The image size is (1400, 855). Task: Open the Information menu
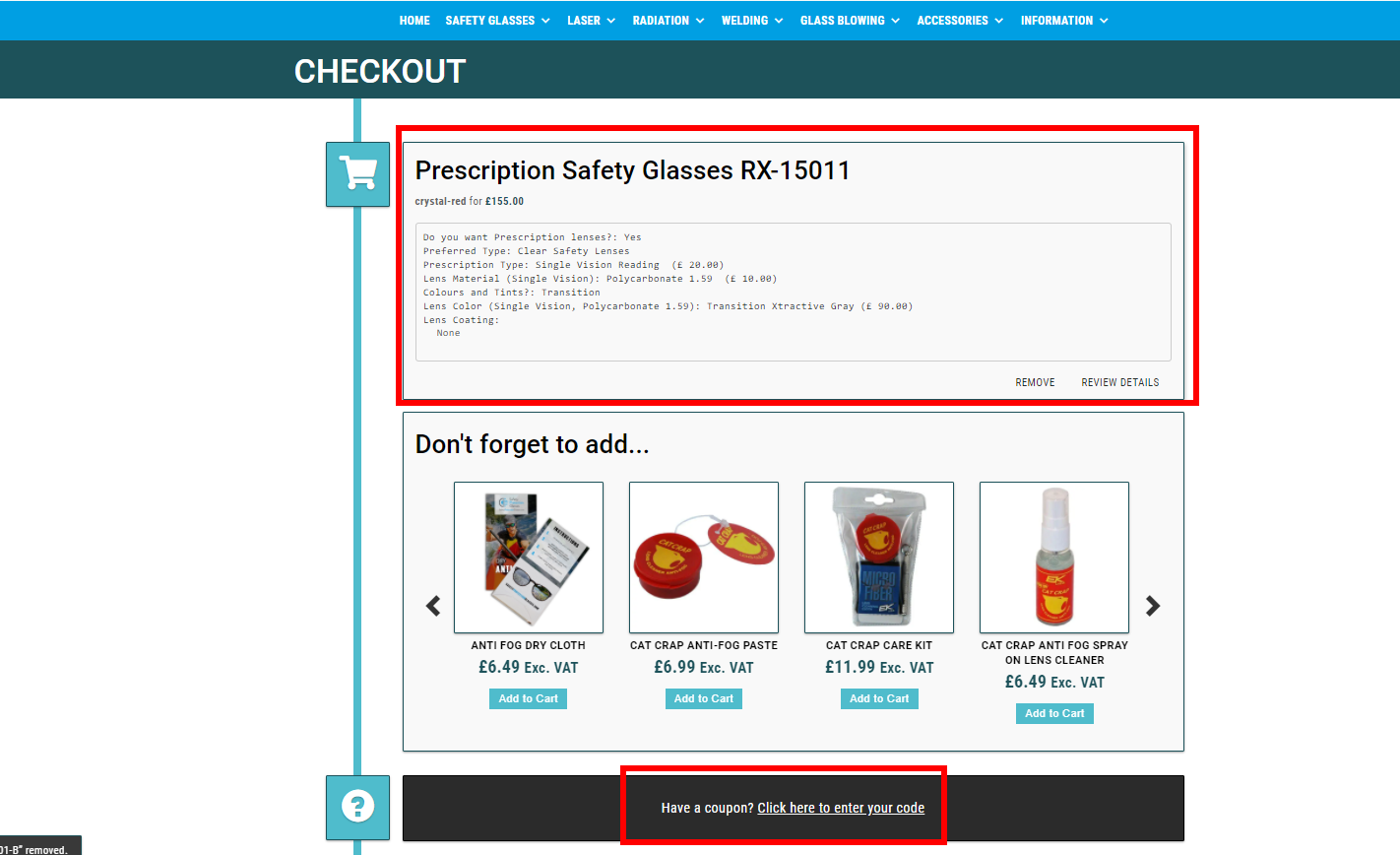pos(1064,21)
